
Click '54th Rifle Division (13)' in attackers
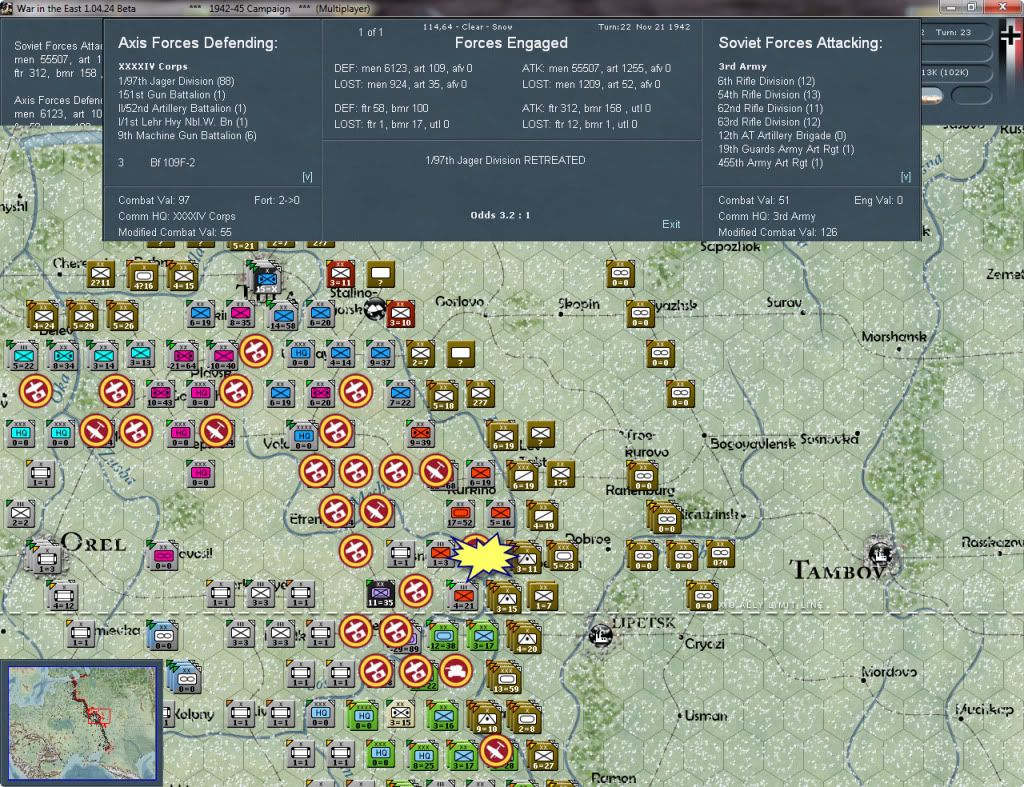pos(769,95)
